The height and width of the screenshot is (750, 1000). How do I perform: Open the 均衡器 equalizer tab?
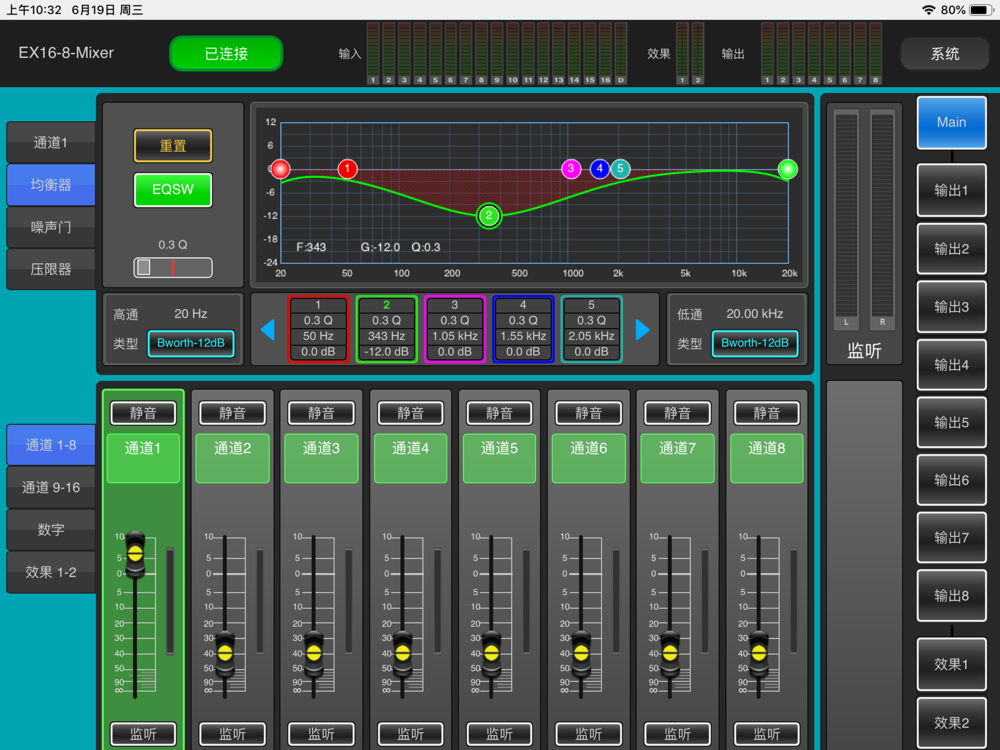pyautogui.click(x=51, y=185)
